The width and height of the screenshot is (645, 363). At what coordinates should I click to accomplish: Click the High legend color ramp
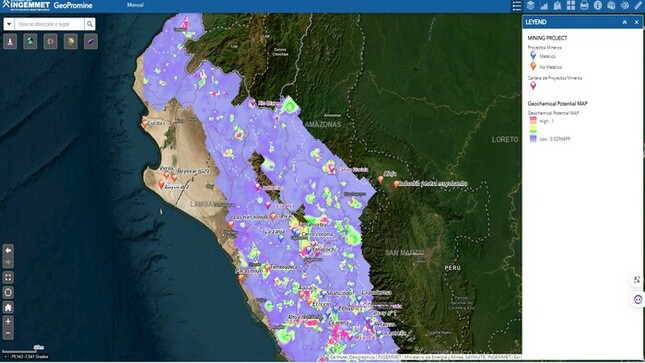pos(533,125)
